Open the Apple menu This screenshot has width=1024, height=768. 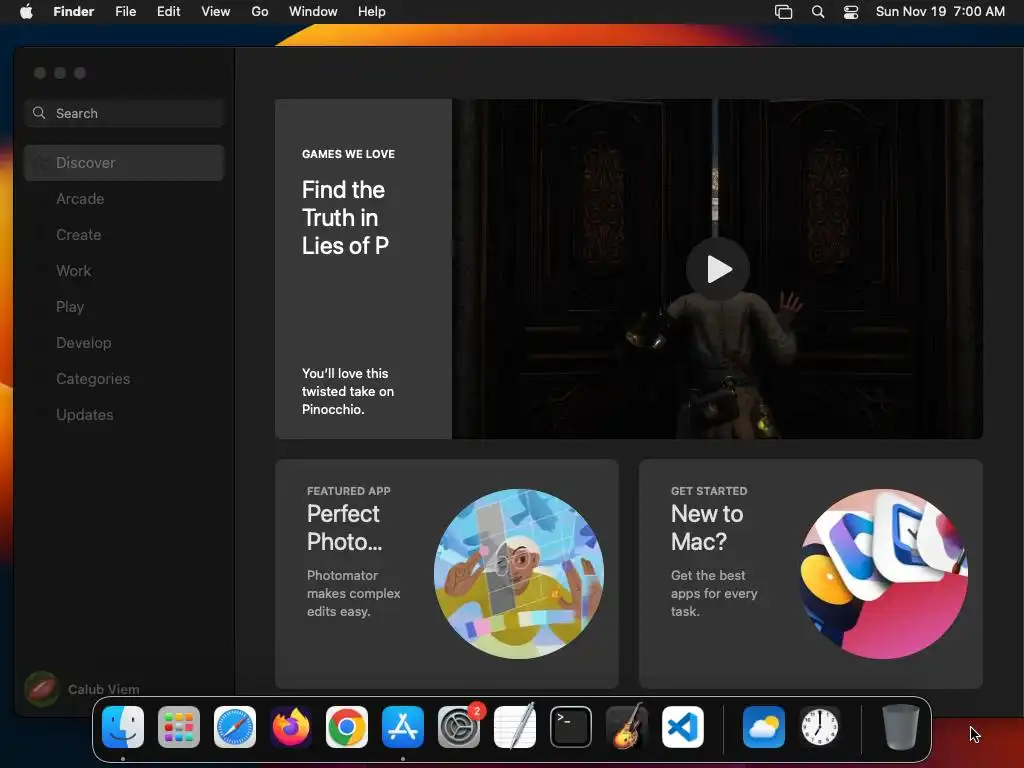(x=26, y=12)
